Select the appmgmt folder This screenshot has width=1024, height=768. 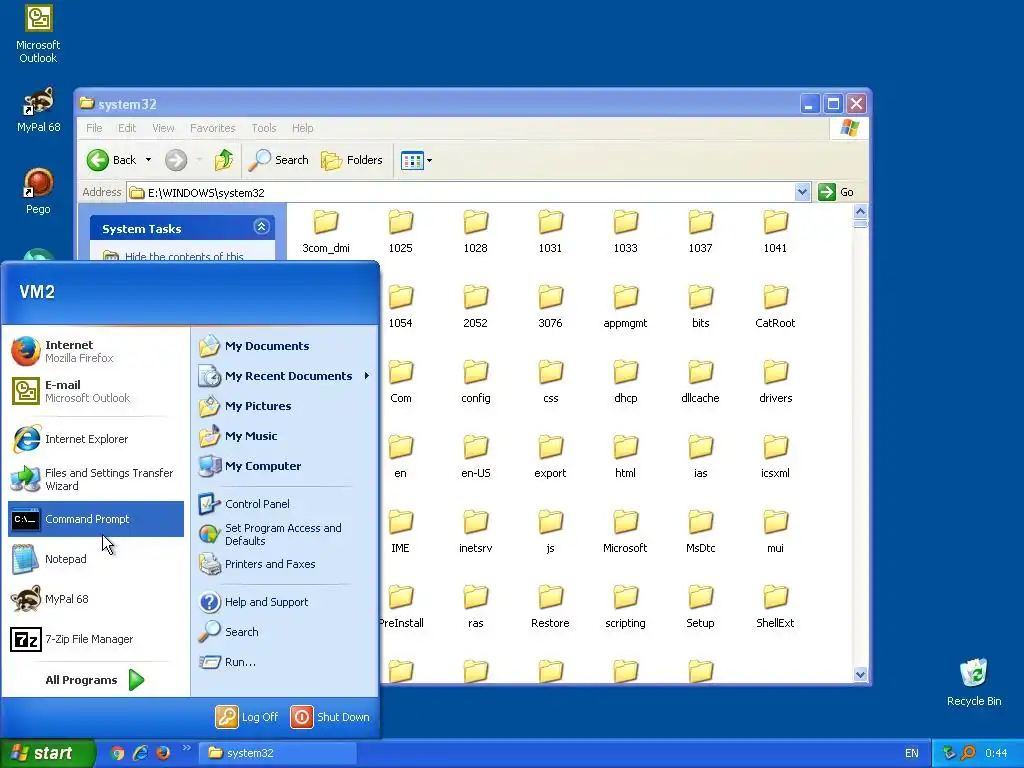[625, 307]
